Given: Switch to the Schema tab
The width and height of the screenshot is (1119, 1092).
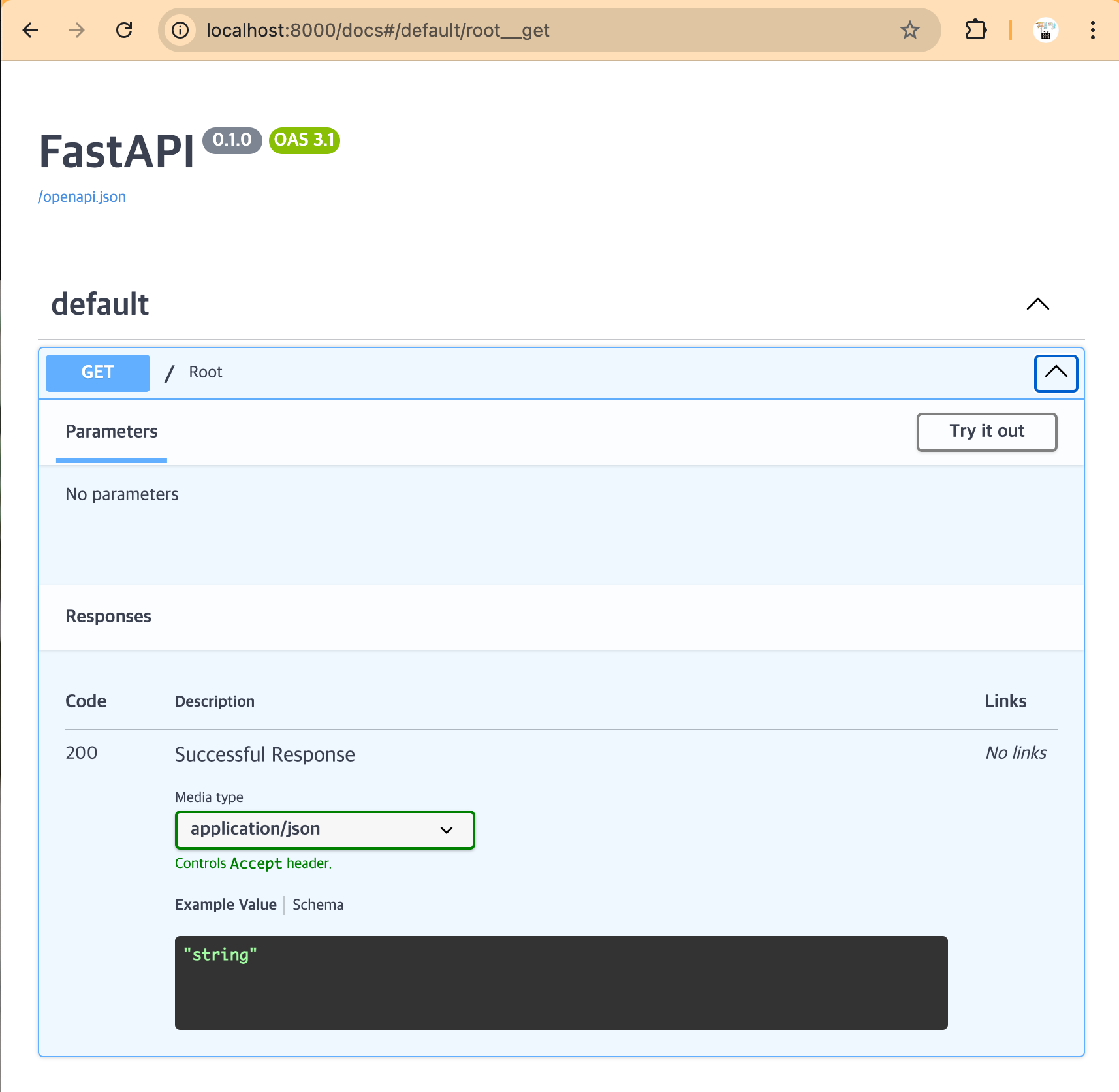Looking at the screenshot, I should [318, 905].
